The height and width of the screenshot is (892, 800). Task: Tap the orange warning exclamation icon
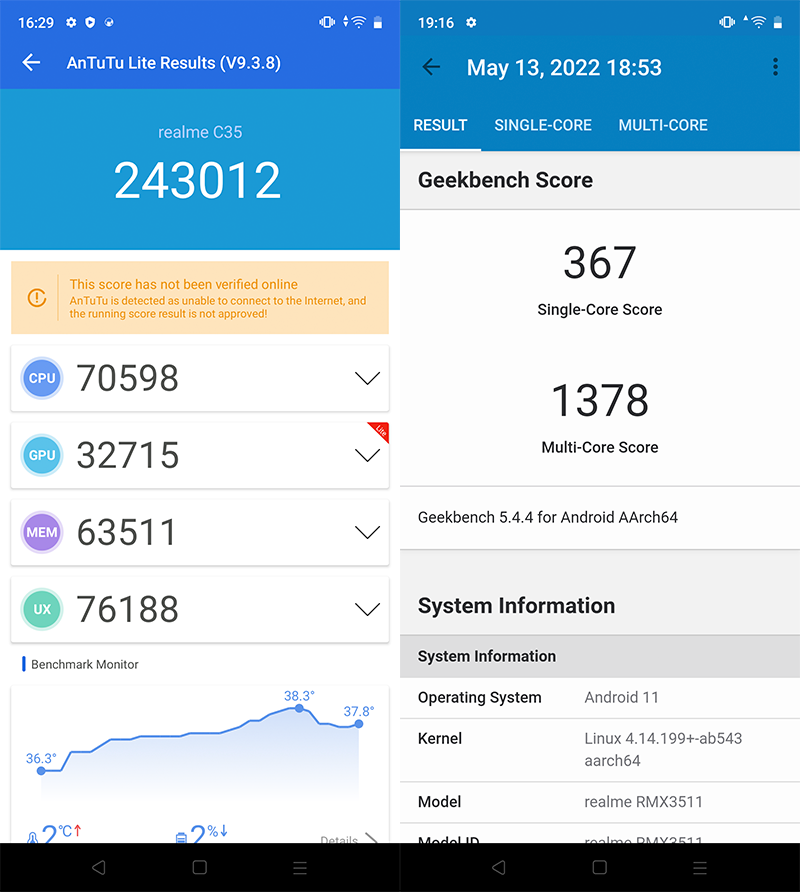[x=37, y=297]
